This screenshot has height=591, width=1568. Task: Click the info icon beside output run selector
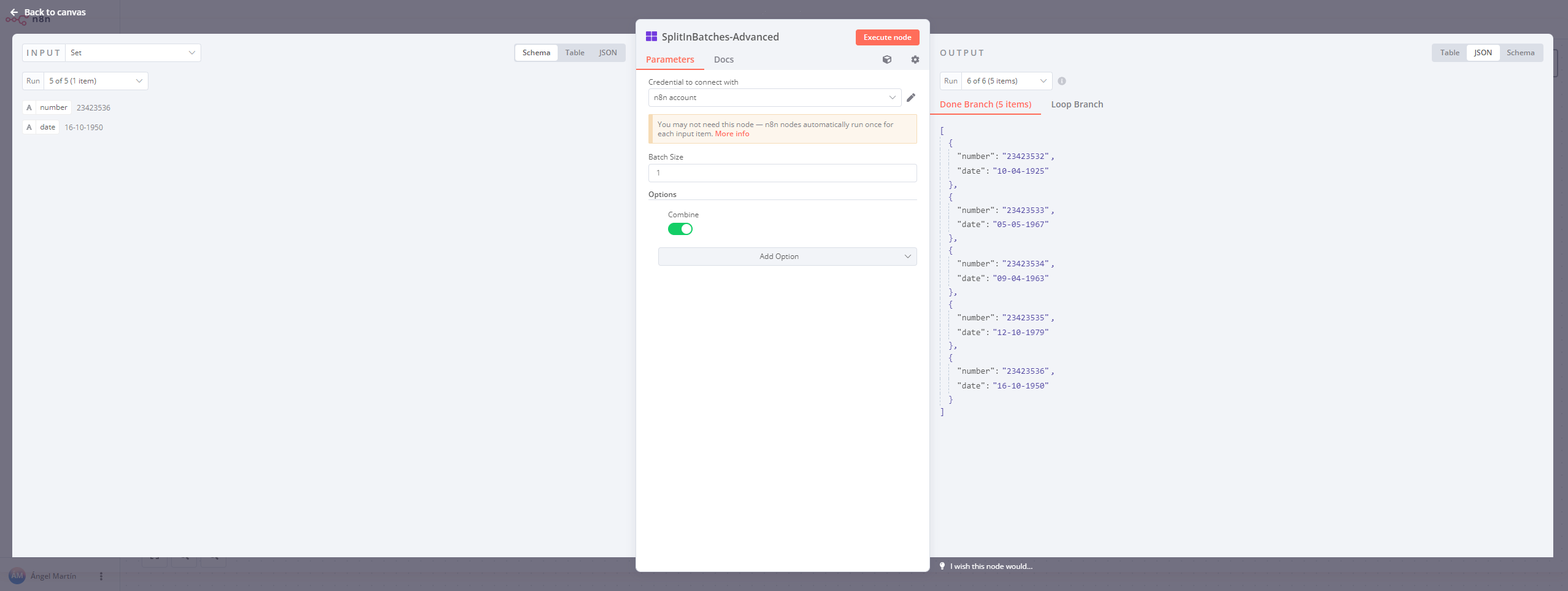(x=1062, y=81)
